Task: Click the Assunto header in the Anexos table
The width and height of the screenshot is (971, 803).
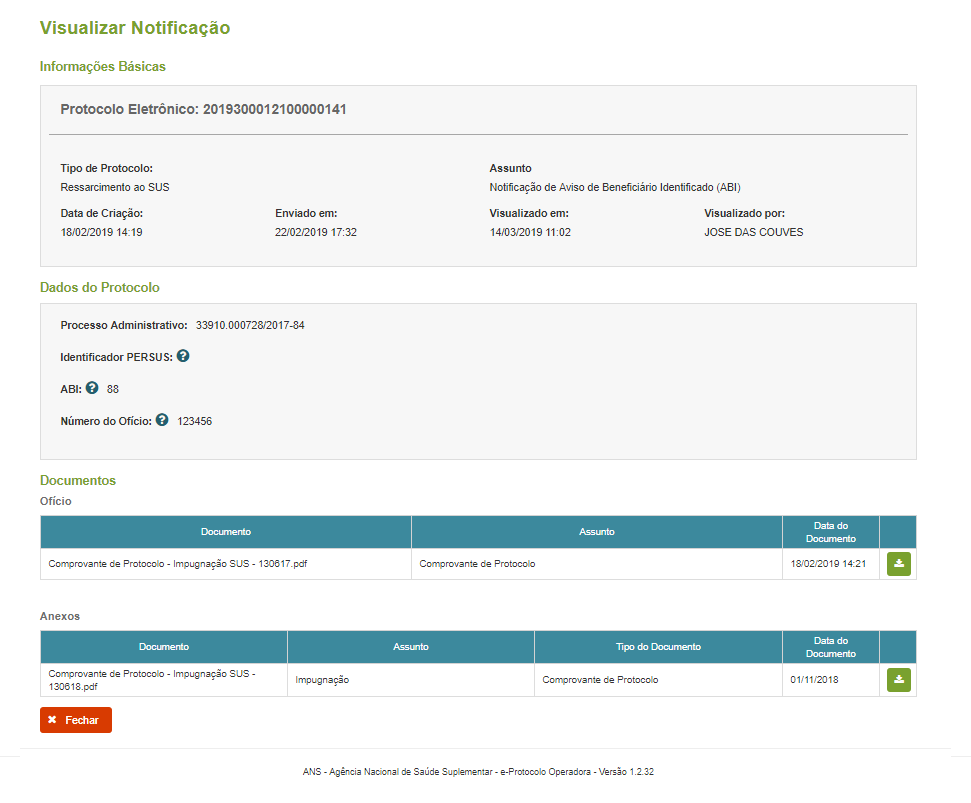Action: click(411, 647)
